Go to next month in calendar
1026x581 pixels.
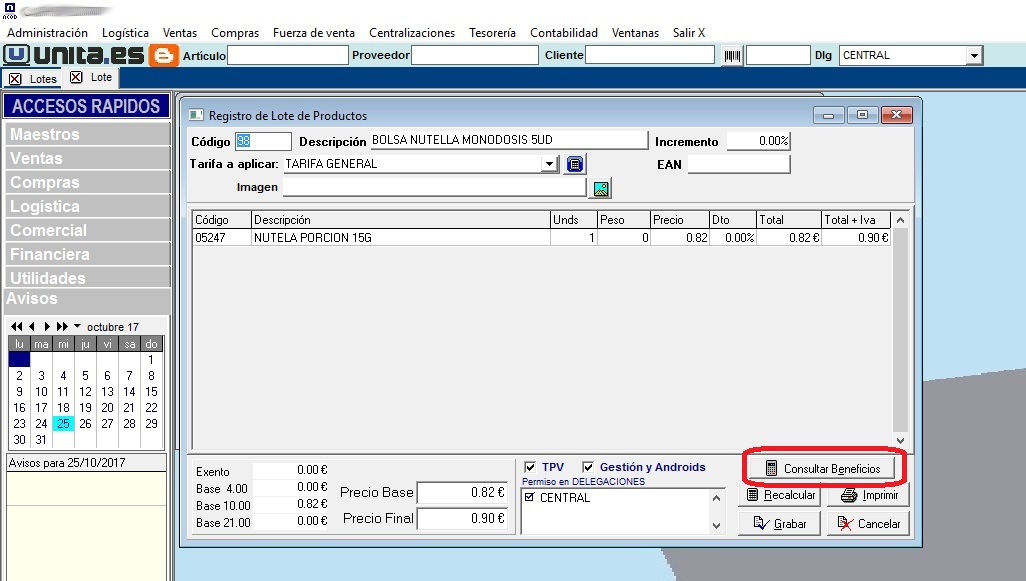click(x=46, y=326)
